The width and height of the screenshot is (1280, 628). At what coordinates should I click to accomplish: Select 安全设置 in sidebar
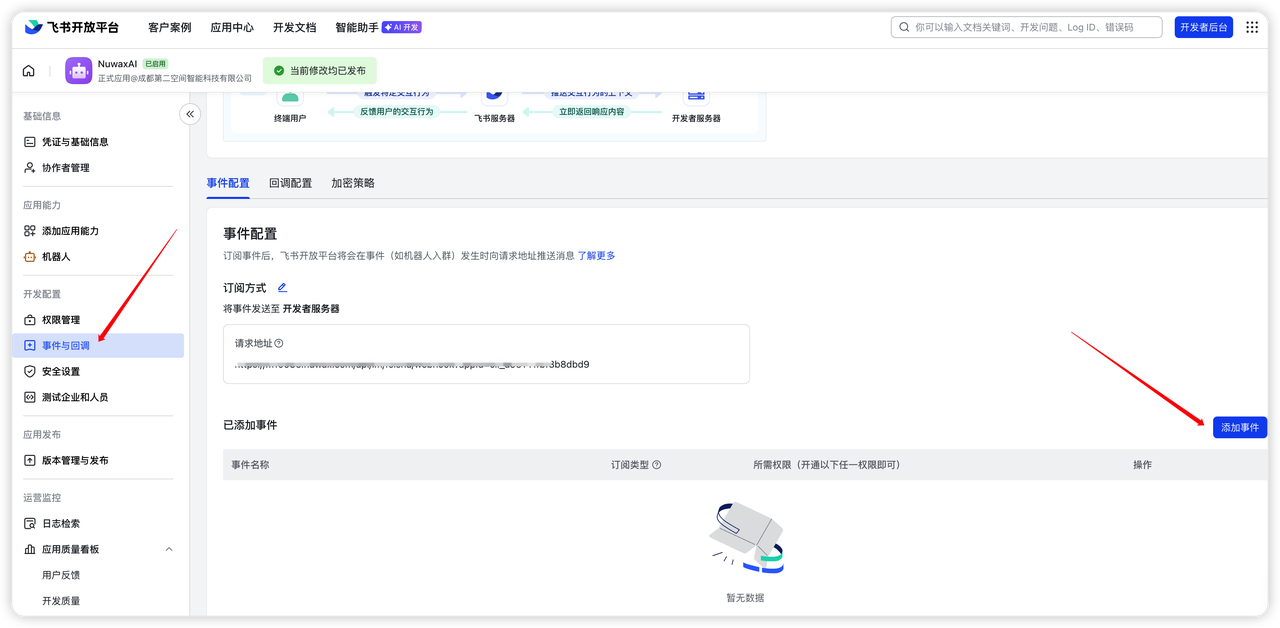tap(61, 371)
